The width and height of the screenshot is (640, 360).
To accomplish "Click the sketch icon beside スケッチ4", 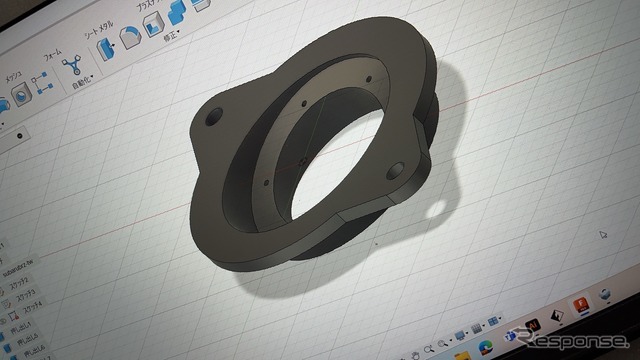I will (x=14, y=316).
